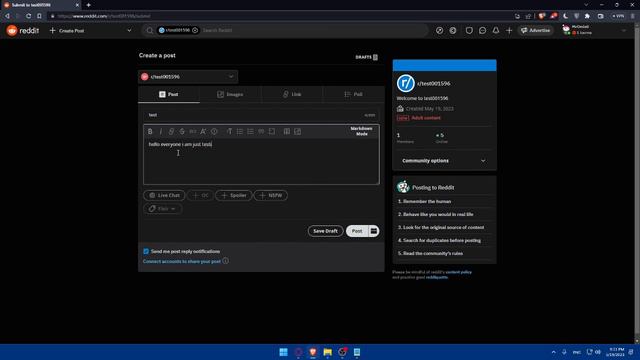Switch to the Images tab

pyautogui.click(x=231, y=94)
